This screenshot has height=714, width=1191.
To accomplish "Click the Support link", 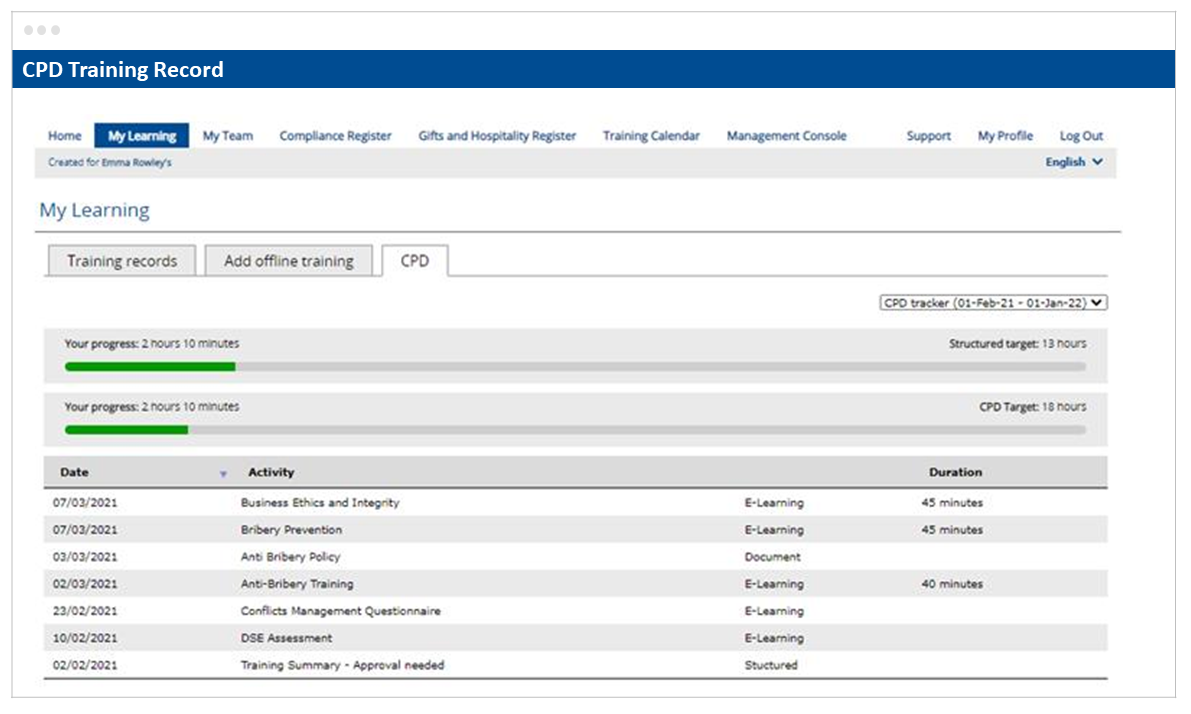I will (928, 136).
